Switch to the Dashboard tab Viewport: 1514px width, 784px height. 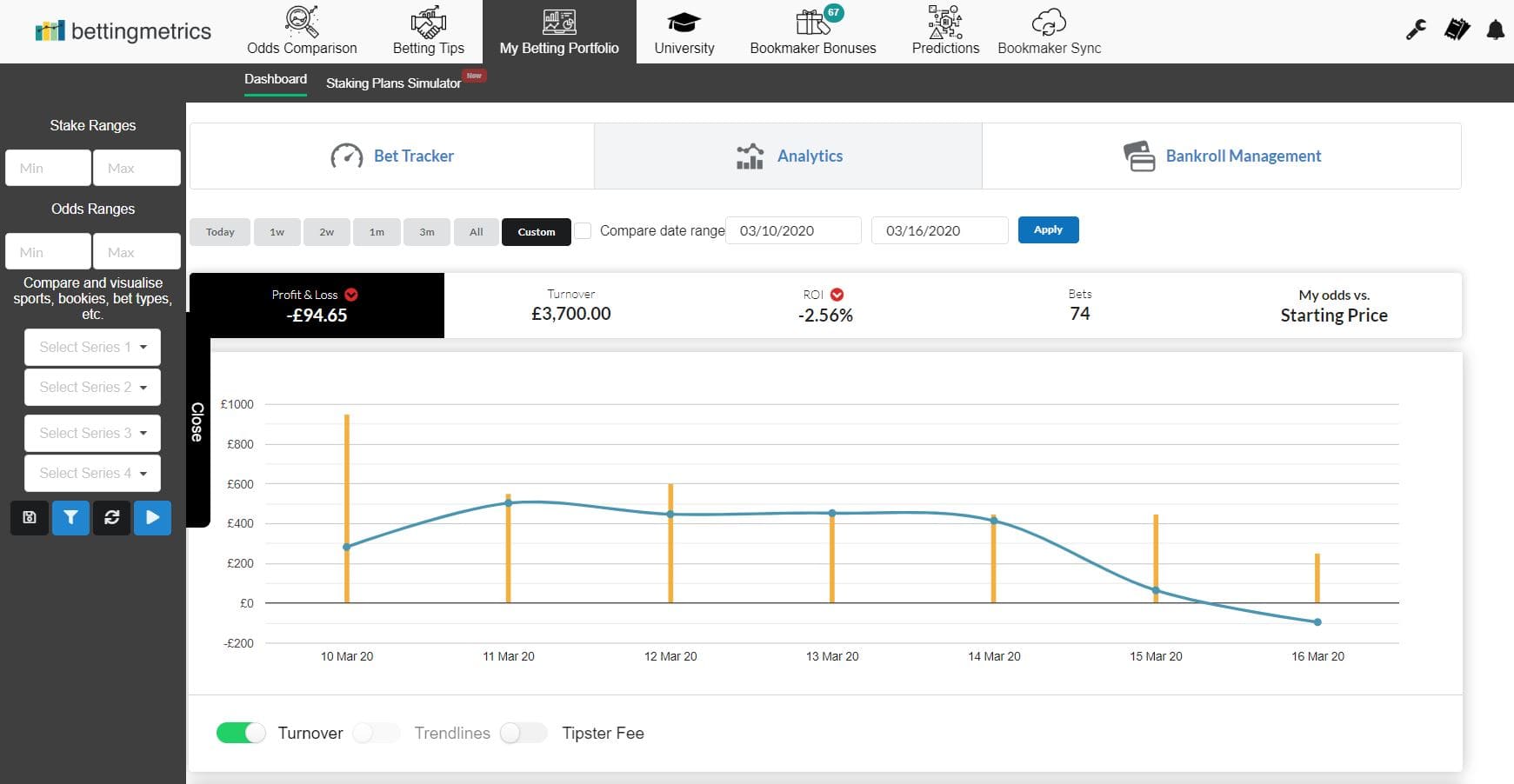pyautogui.click(x=276, y=79)
